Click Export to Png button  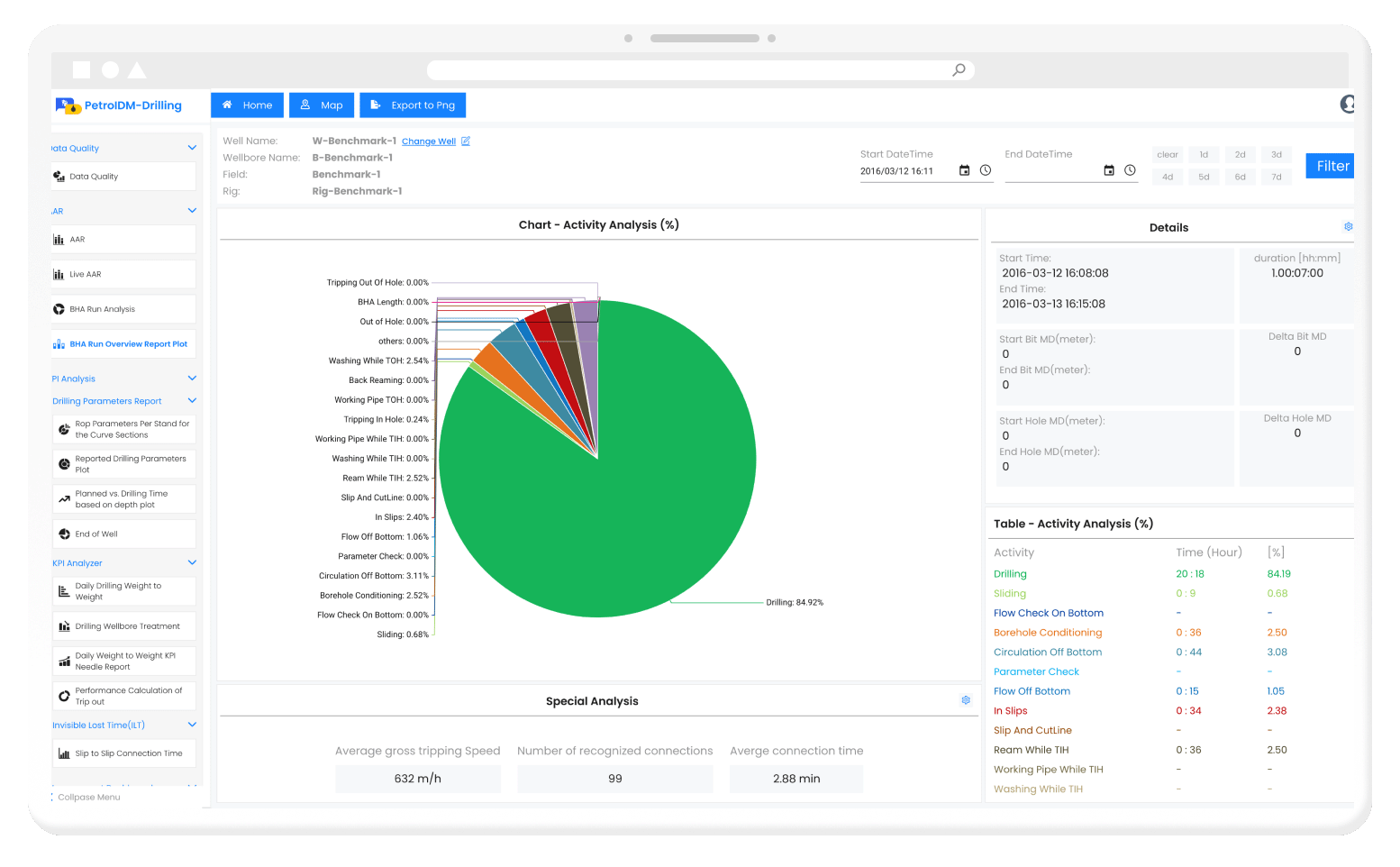[413, 105]
